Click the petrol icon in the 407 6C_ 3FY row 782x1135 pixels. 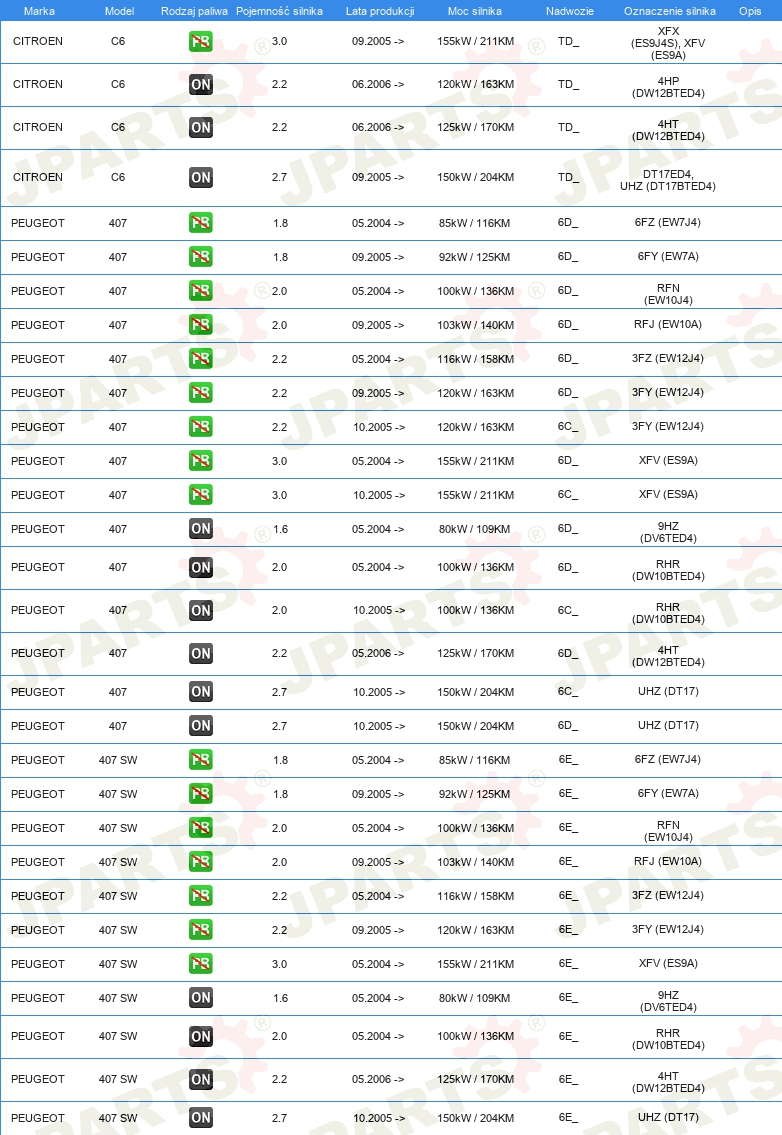[x=201, y=427]
